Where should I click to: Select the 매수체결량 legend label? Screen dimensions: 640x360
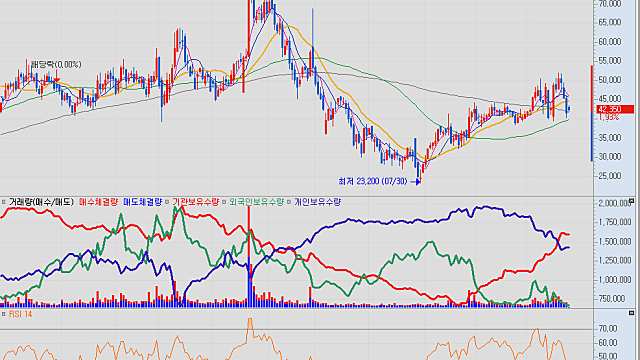pyautogui.click(x=98, y=202)
